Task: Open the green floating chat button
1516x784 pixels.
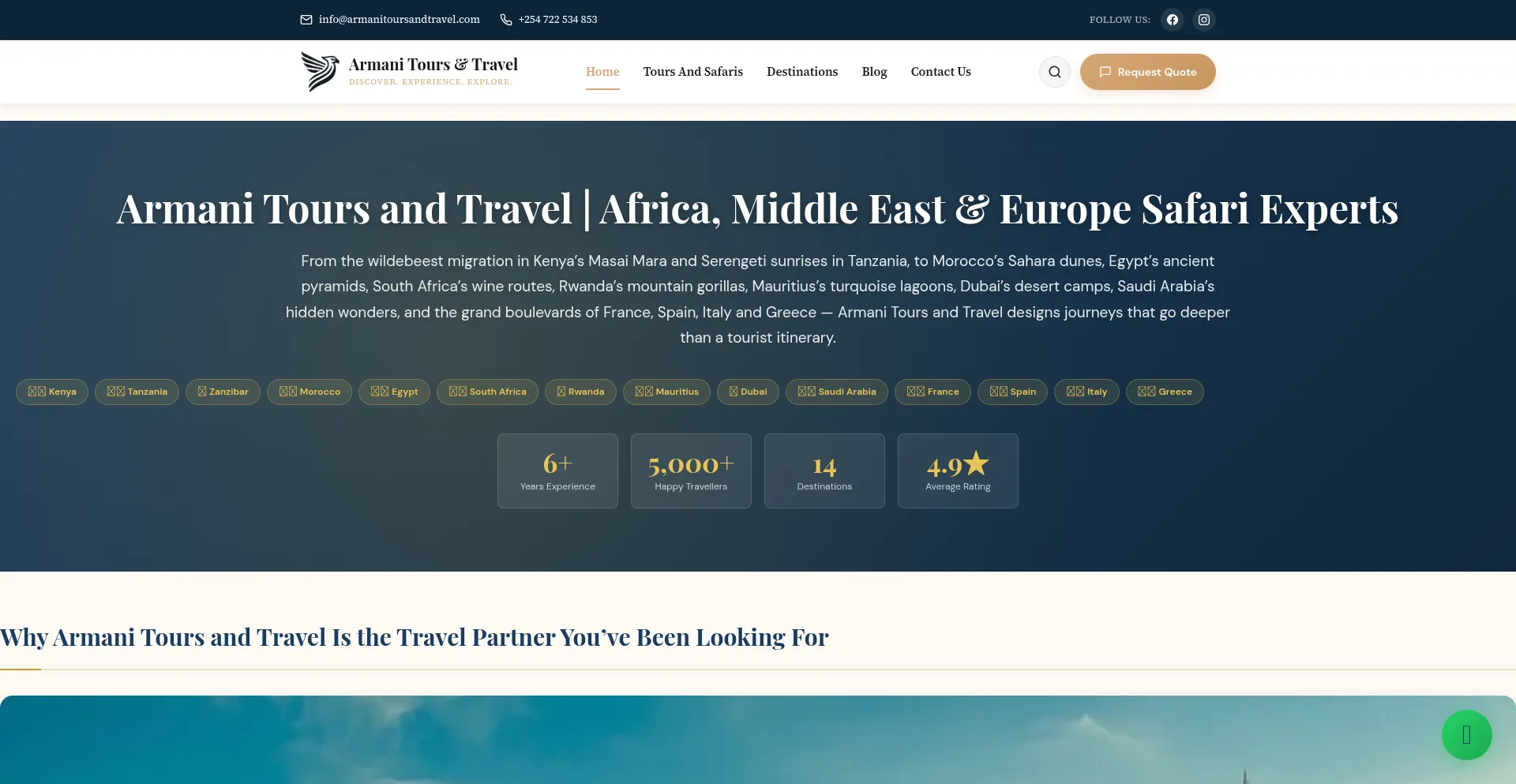Action: [x=1467, y=735]
